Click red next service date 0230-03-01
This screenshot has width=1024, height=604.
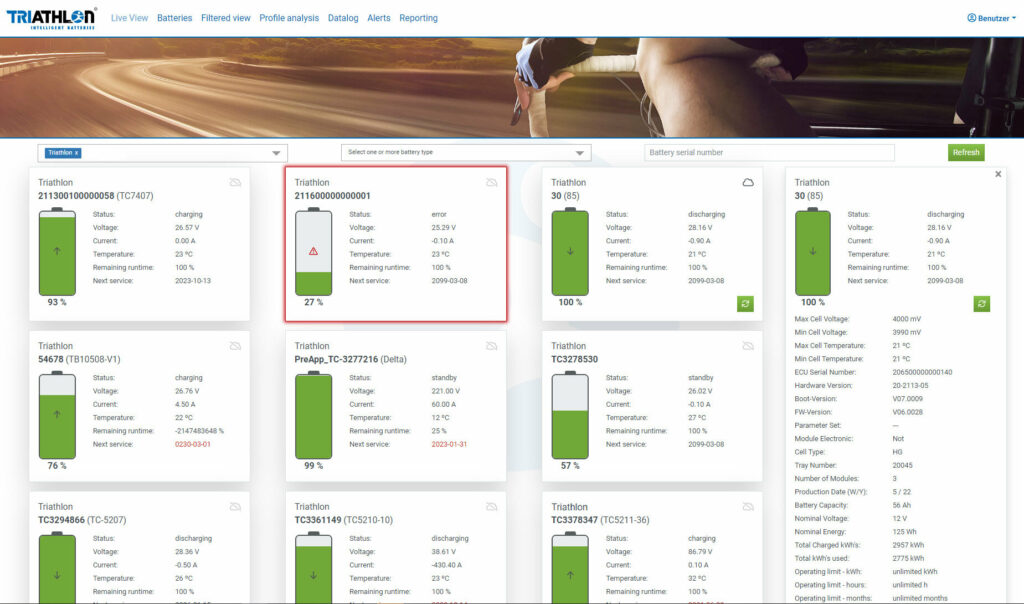[x=193, y=444]
